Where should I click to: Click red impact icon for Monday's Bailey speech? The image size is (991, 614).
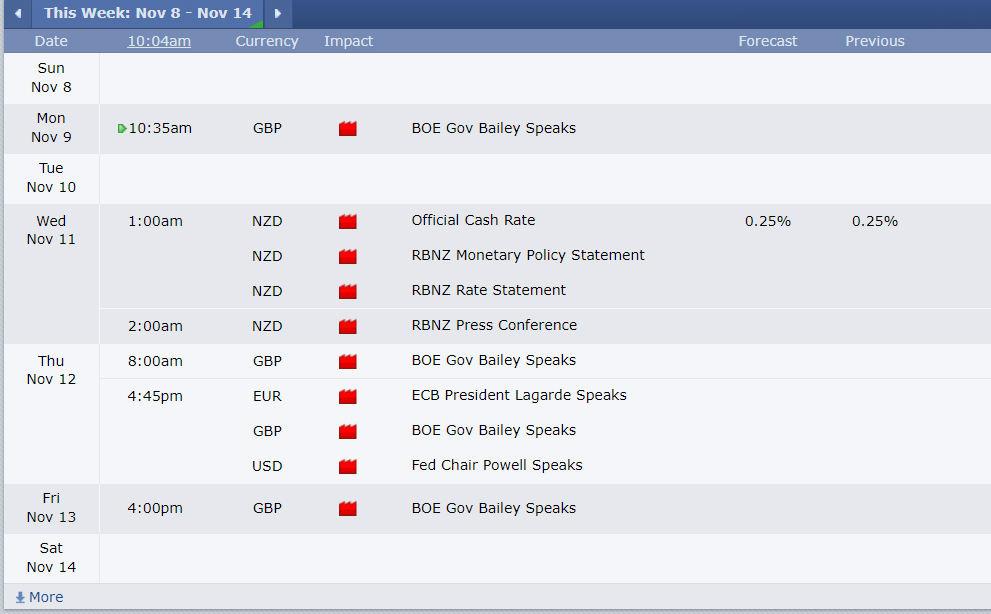[348, 128]
